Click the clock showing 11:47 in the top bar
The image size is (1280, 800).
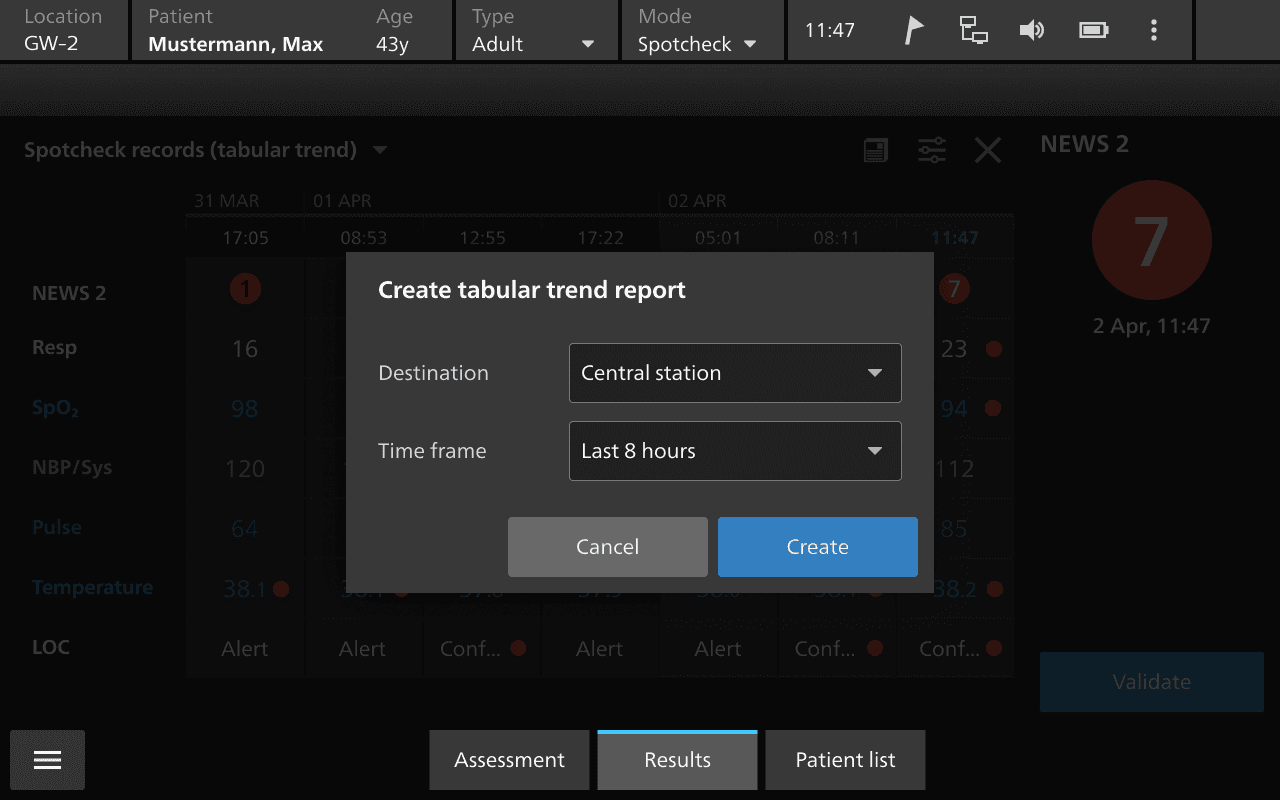tap(830, 30)
